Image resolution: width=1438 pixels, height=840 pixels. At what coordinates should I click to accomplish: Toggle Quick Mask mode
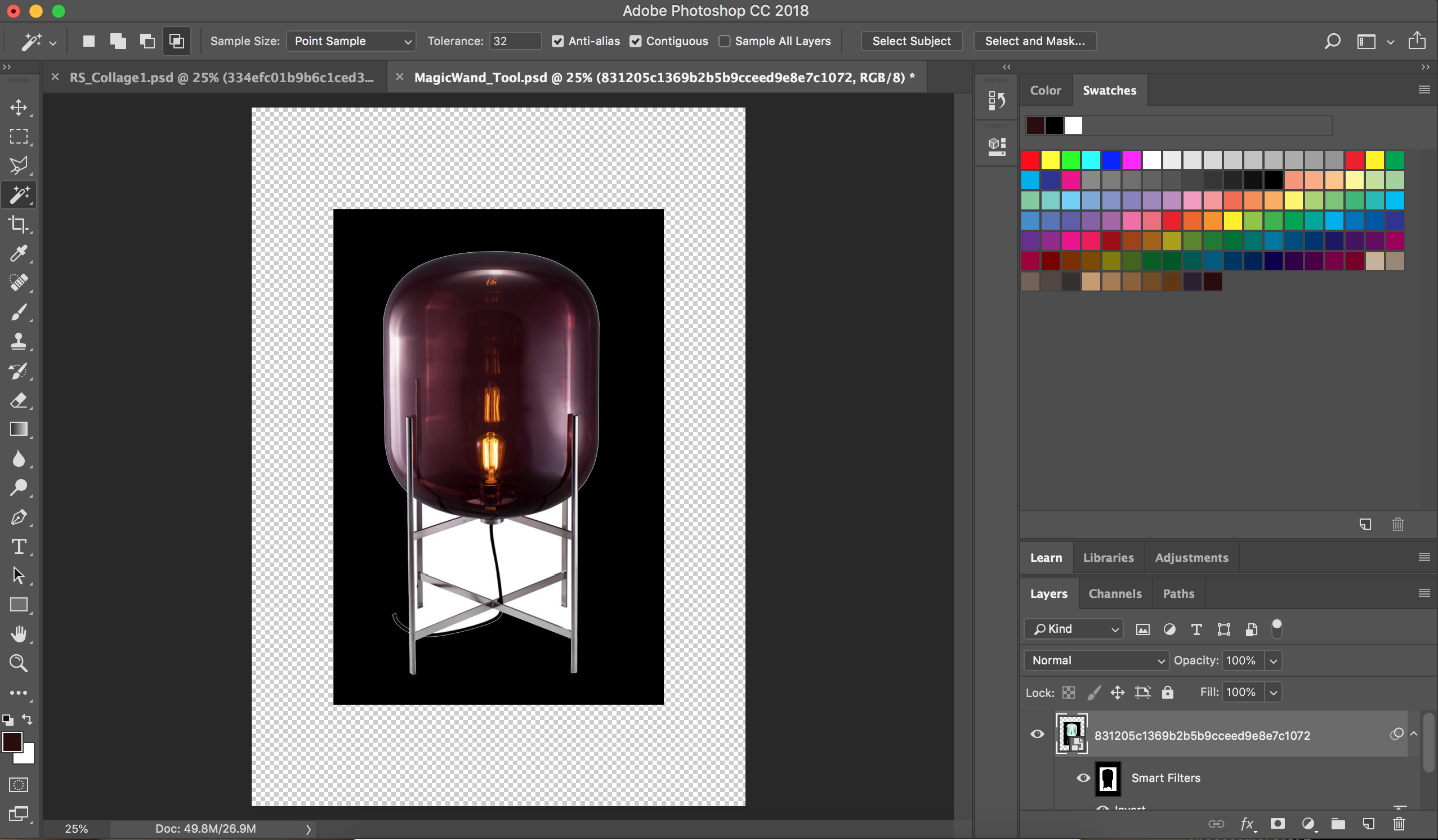coord(19,785)
